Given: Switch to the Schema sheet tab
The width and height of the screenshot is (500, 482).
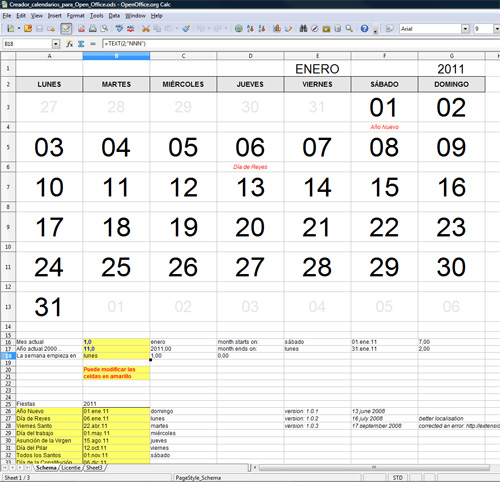Looking at the screenshot, I should pyautogui.click(x=46, y=468).
